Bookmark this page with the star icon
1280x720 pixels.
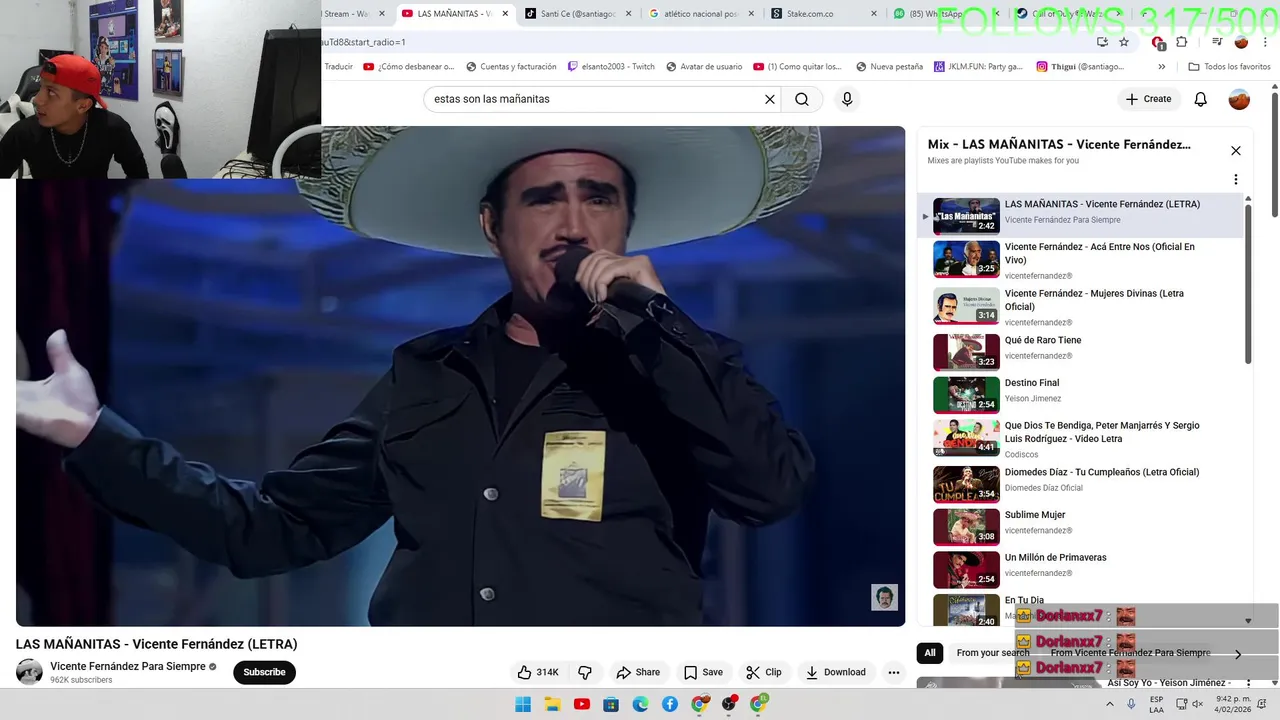point(1124,42)
